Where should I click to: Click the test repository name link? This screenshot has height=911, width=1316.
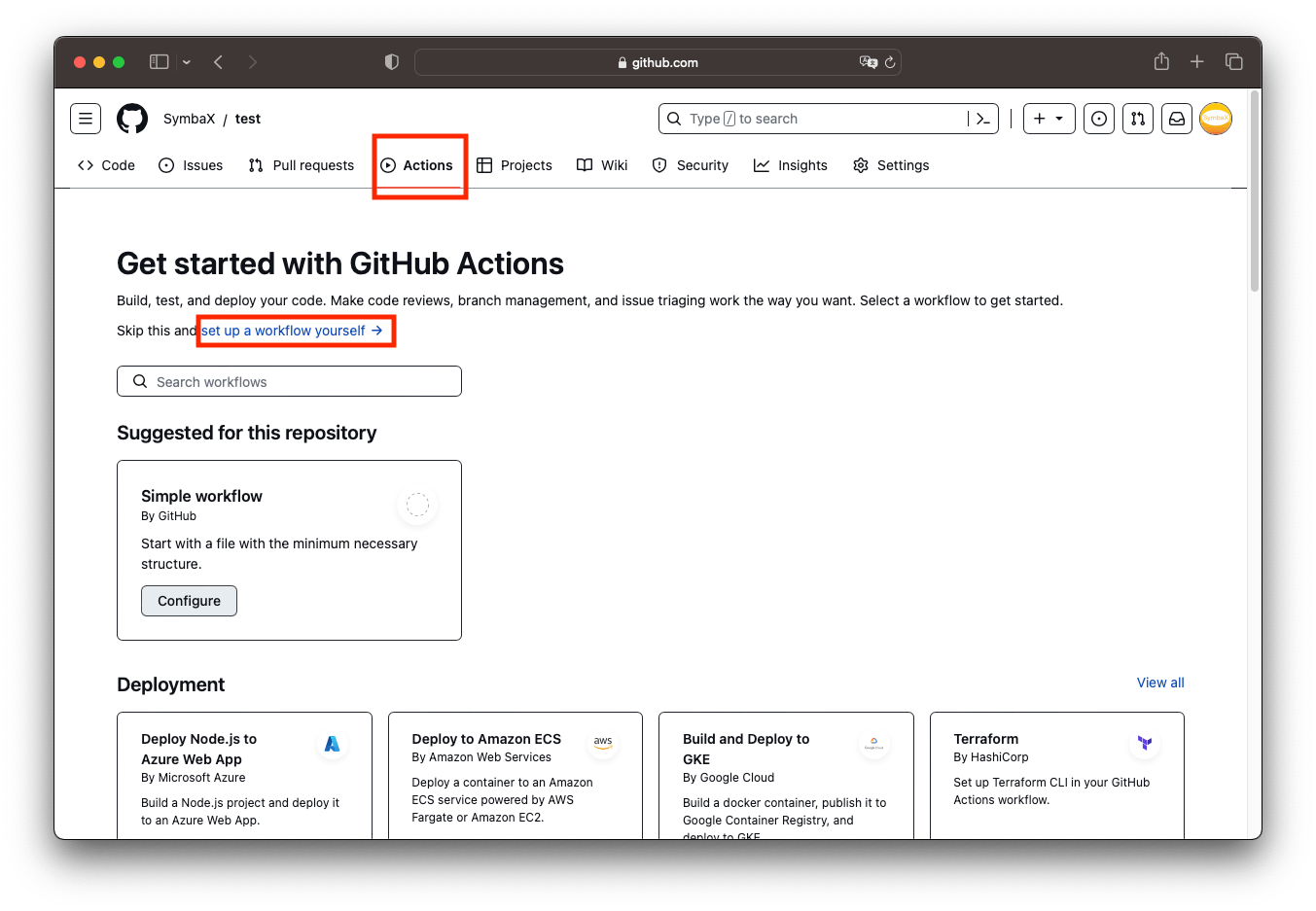pos(248,119)
